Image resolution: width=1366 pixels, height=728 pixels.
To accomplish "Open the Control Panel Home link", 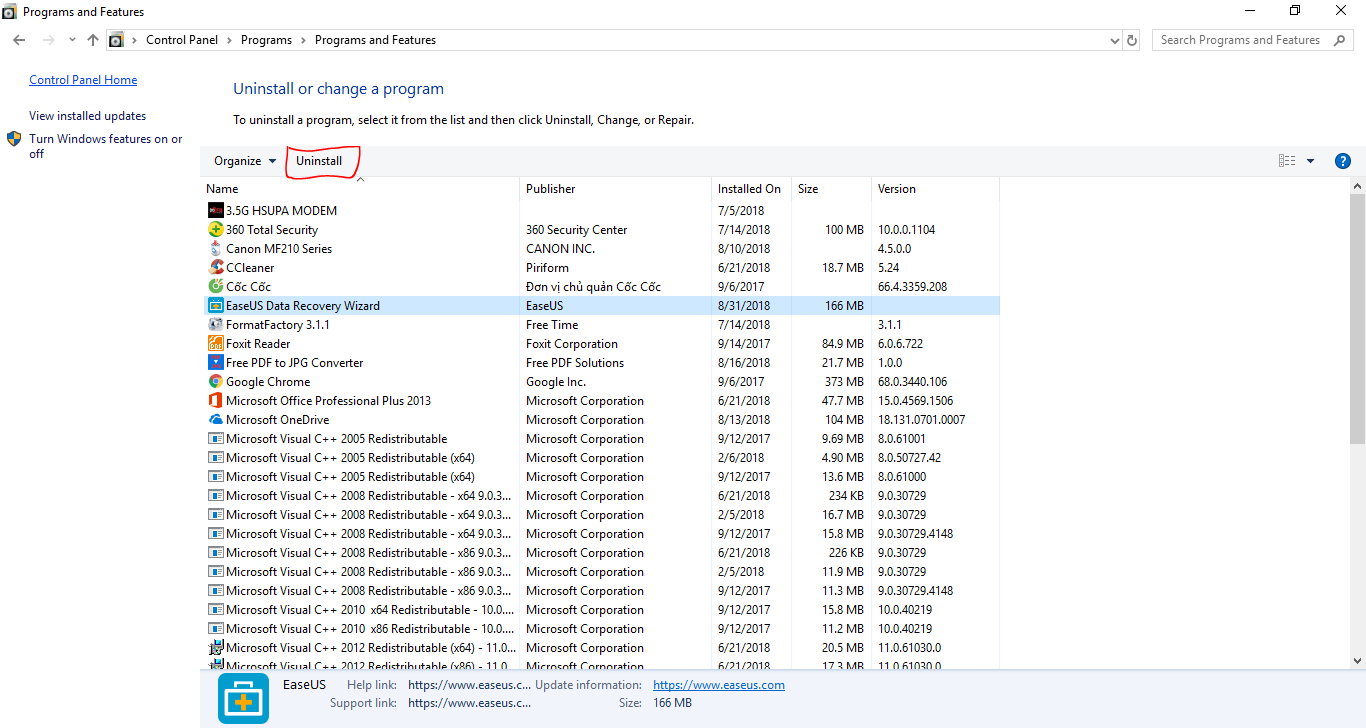I will 83,80.
